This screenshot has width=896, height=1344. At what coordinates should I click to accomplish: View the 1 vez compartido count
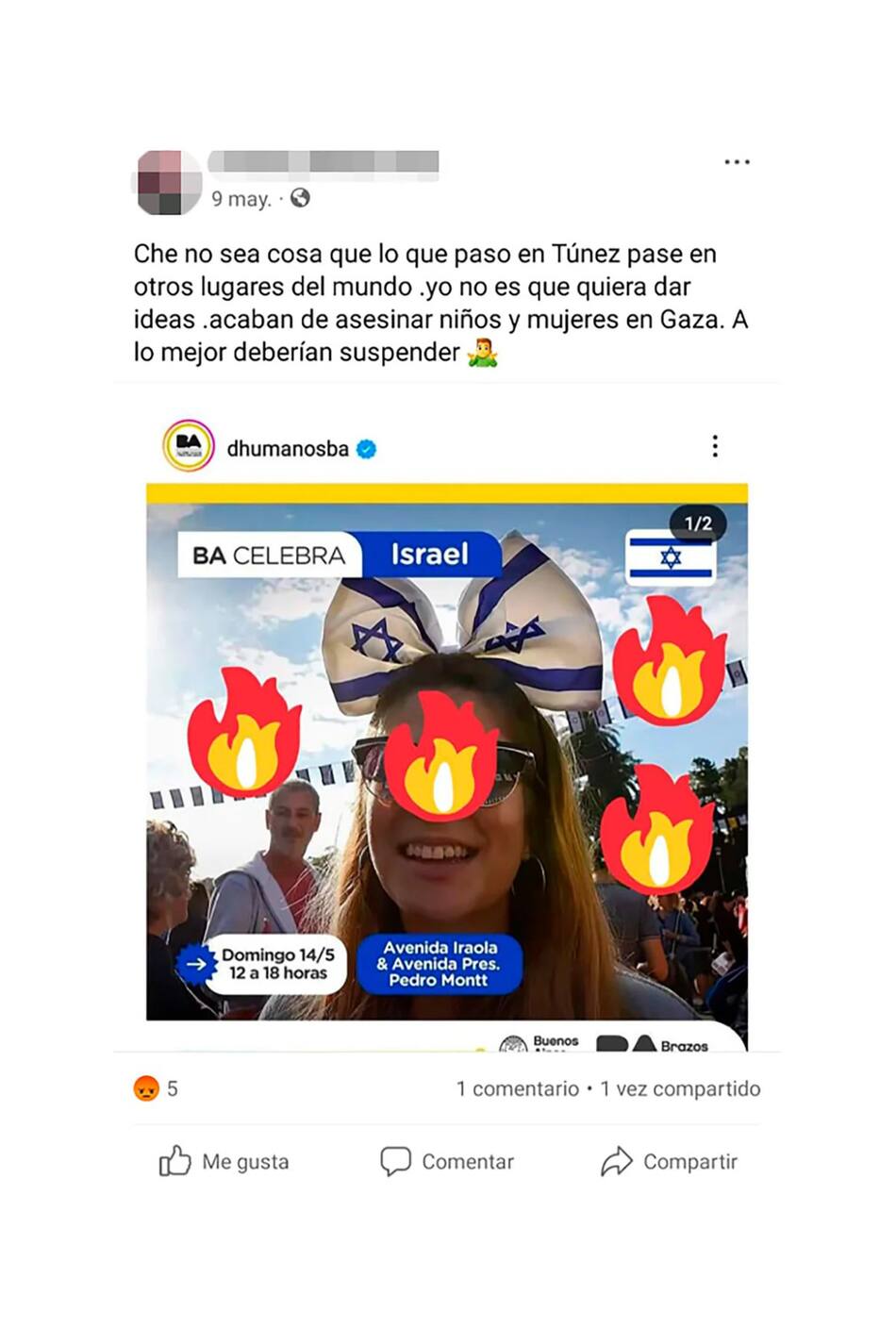(680, 1088)
